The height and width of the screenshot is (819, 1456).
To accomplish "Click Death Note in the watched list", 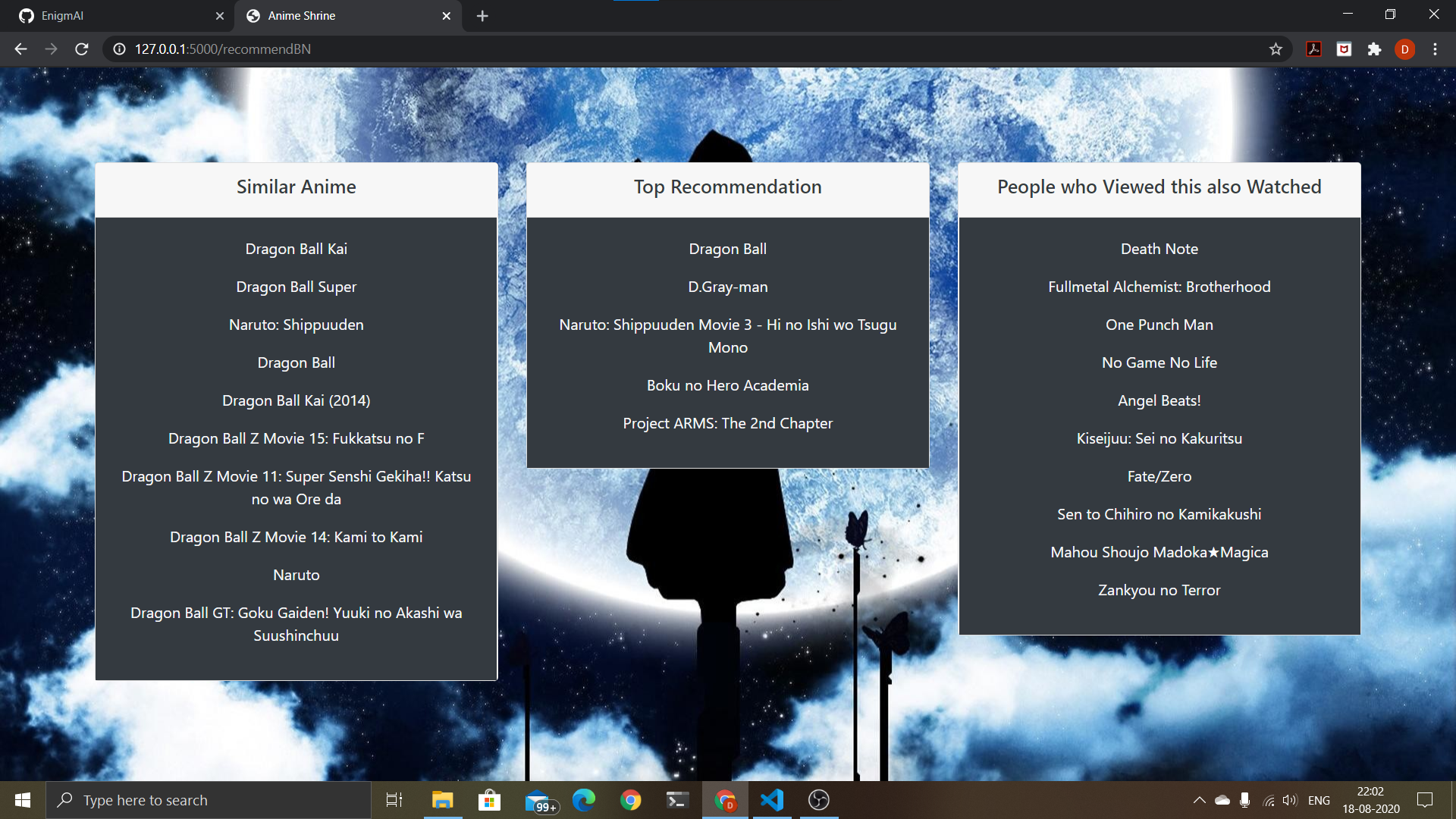I will tap(1159, 249).
